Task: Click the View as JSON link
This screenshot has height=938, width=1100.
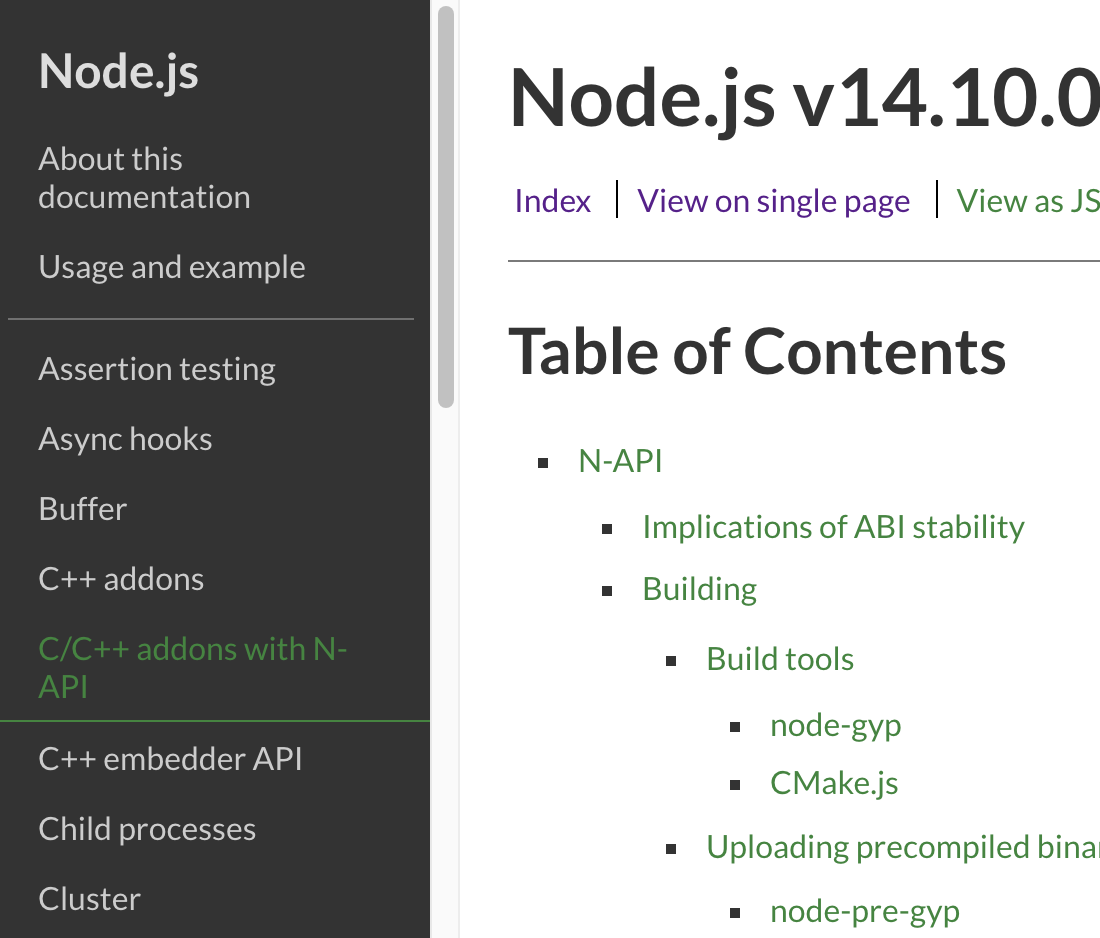Action: (x=1027, y=201)
